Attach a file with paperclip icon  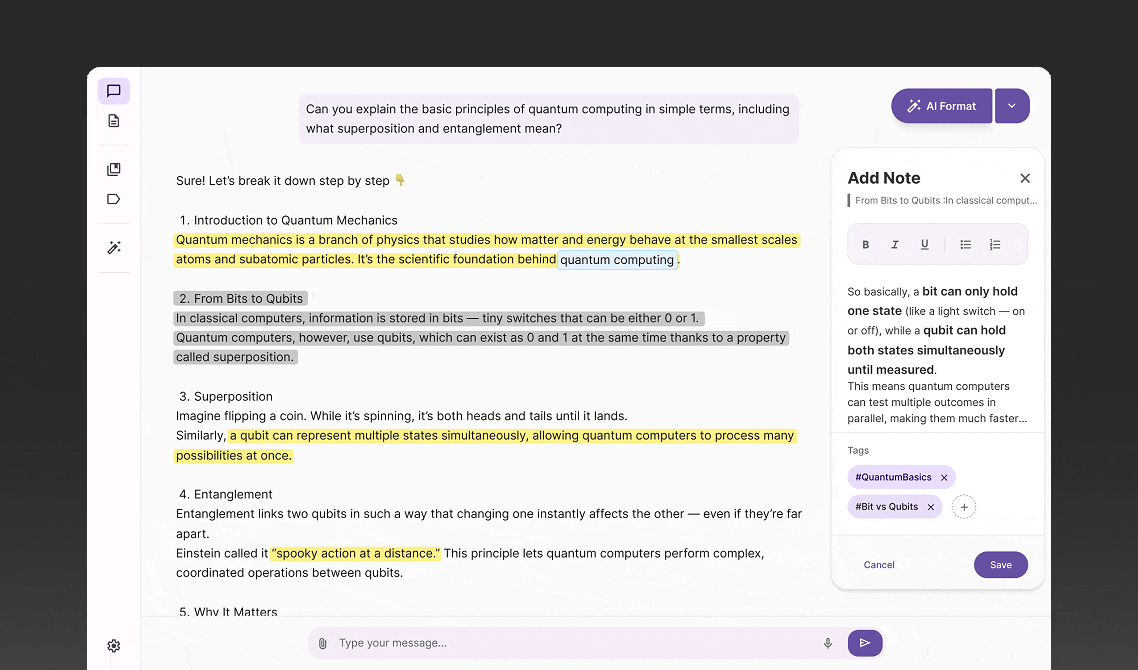point(323,643)
